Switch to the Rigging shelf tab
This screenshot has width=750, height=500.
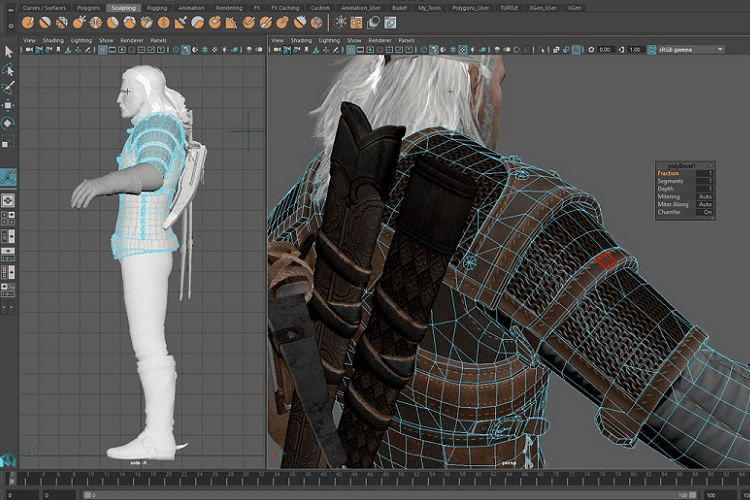(157, 6)
